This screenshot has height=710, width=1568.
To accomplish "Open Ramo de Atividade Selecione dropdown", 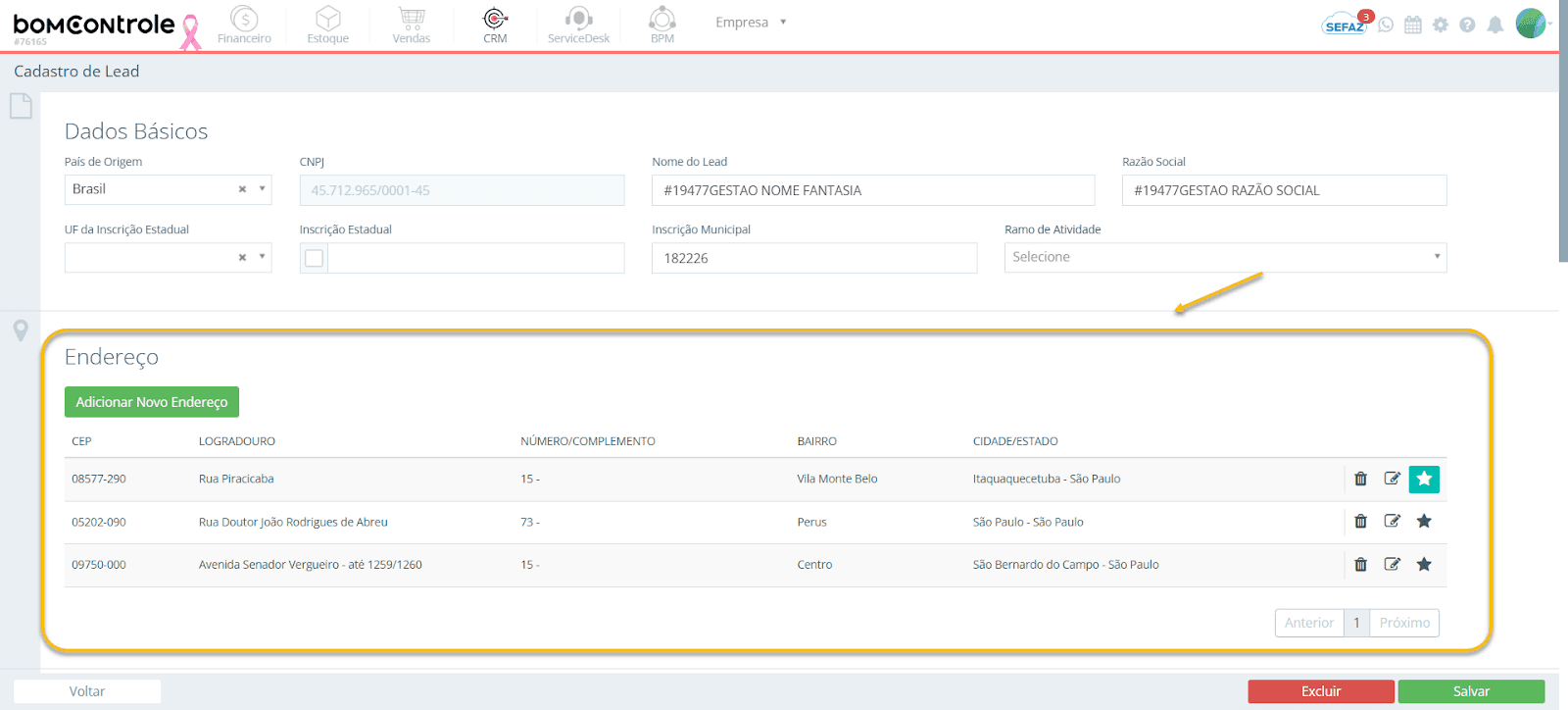I will (1225, 257).
